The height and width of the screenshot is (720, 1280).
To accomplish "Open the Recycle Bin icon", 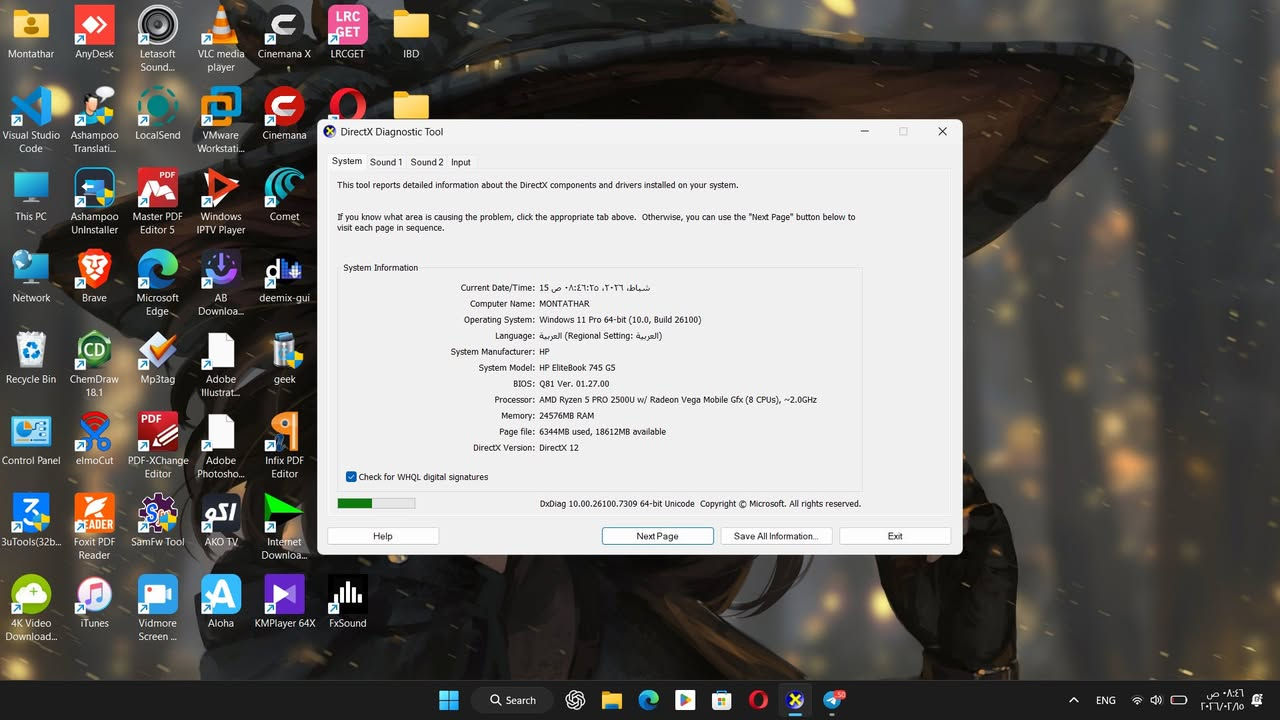I will [x=31, y=352].
